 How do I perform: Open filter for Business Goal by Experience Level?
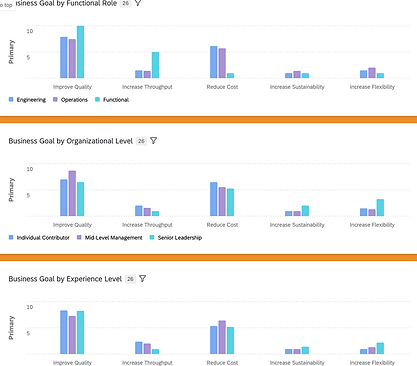pos(142,279)
